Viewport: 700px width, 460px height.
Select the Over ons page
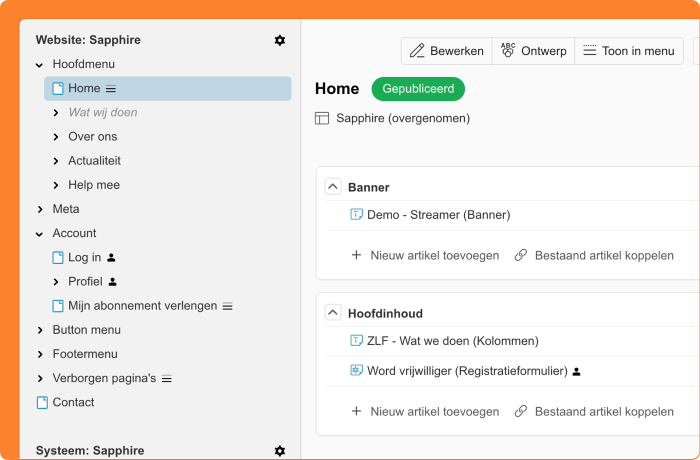coord(92,137)
